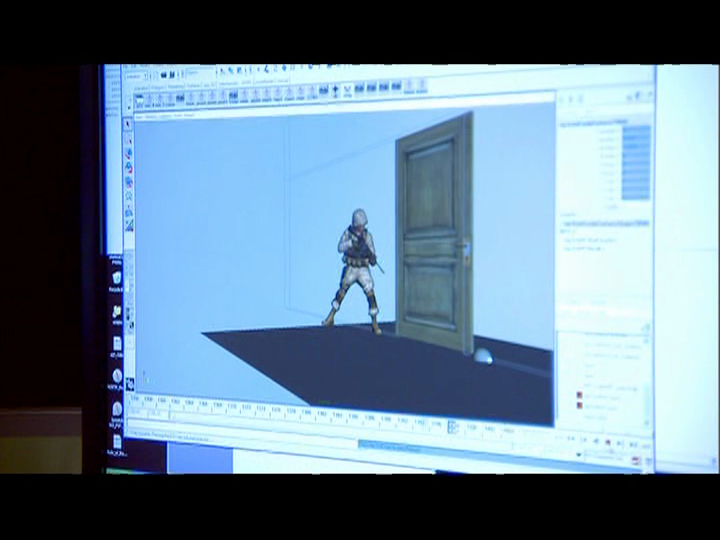Click the single-view layout icon below the toolbox
This screenshot has width=720, height=540.
(x=130, y=384)
